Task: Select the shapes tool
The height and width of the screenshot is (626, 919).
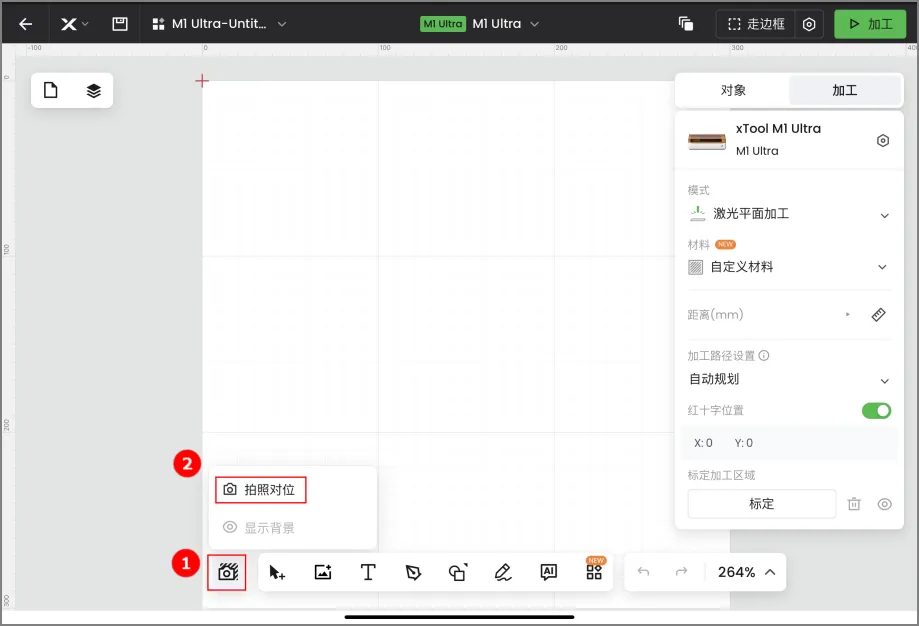Action: [x=458, y=572]
